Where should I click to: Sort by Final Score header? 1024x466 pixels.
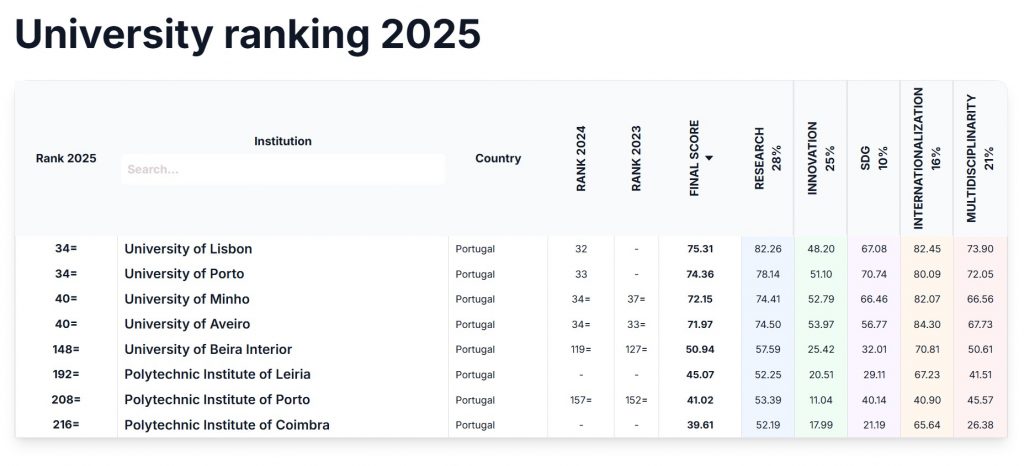coord(695,158)
